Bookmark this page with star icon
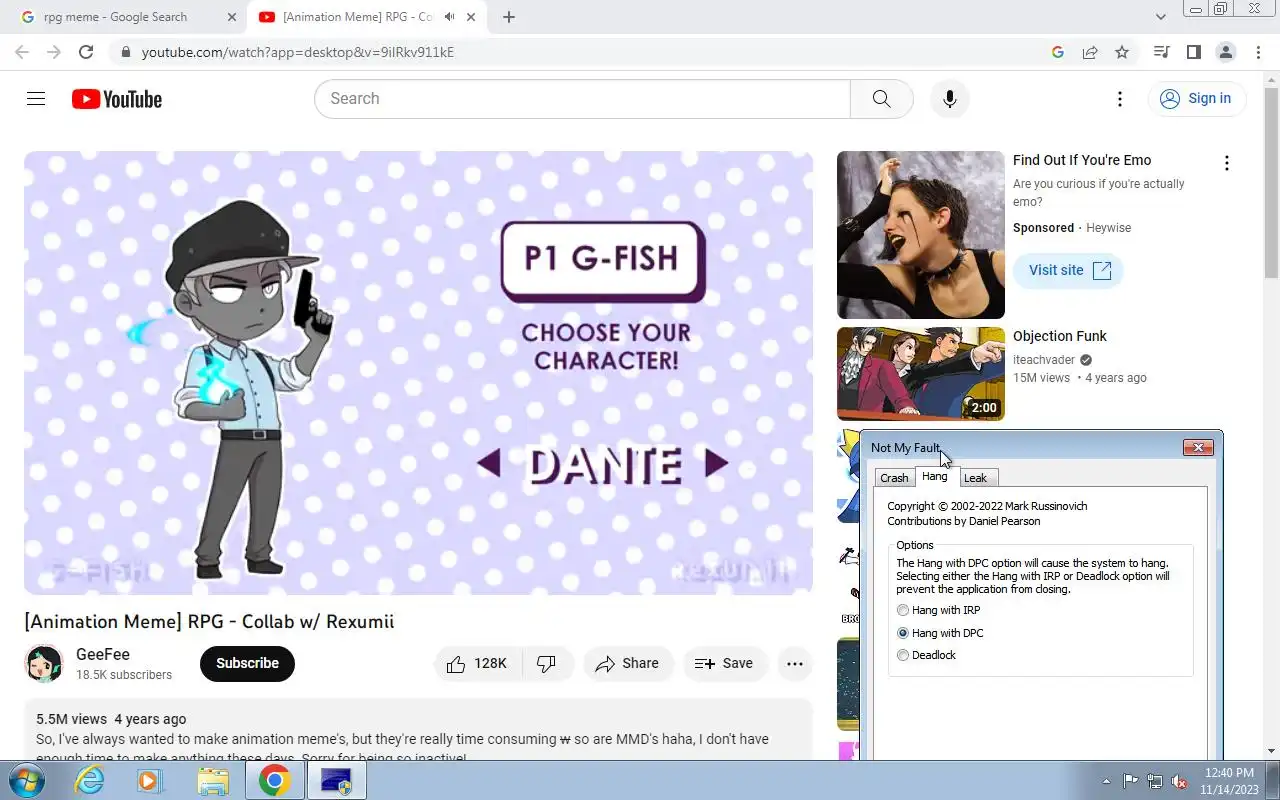 (x=1122, y=52)
